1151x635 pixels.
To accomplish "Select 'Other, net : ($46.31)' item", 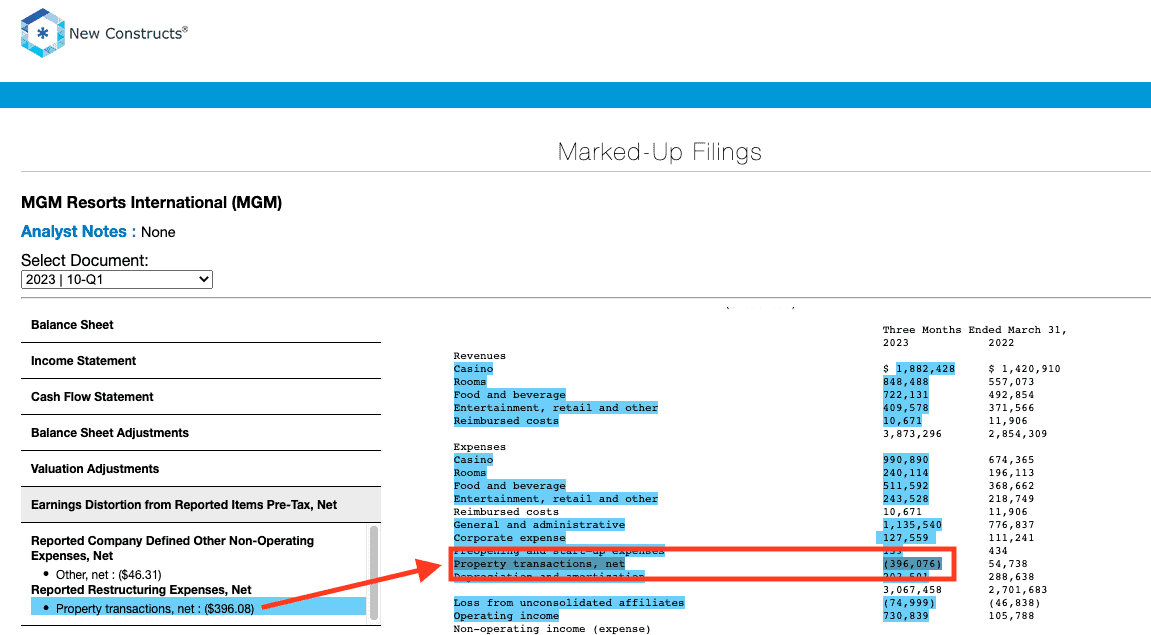I will (109, 575).
